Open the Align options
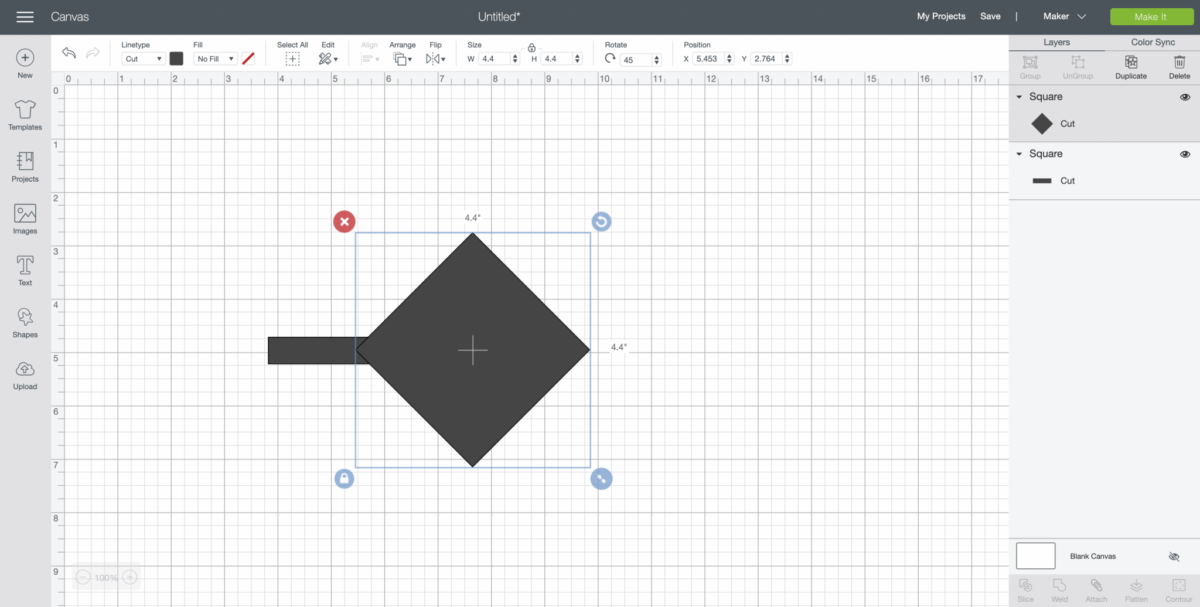Image resolution: width=1200 pixels, height=607 pixels. [x=370, y=59]
